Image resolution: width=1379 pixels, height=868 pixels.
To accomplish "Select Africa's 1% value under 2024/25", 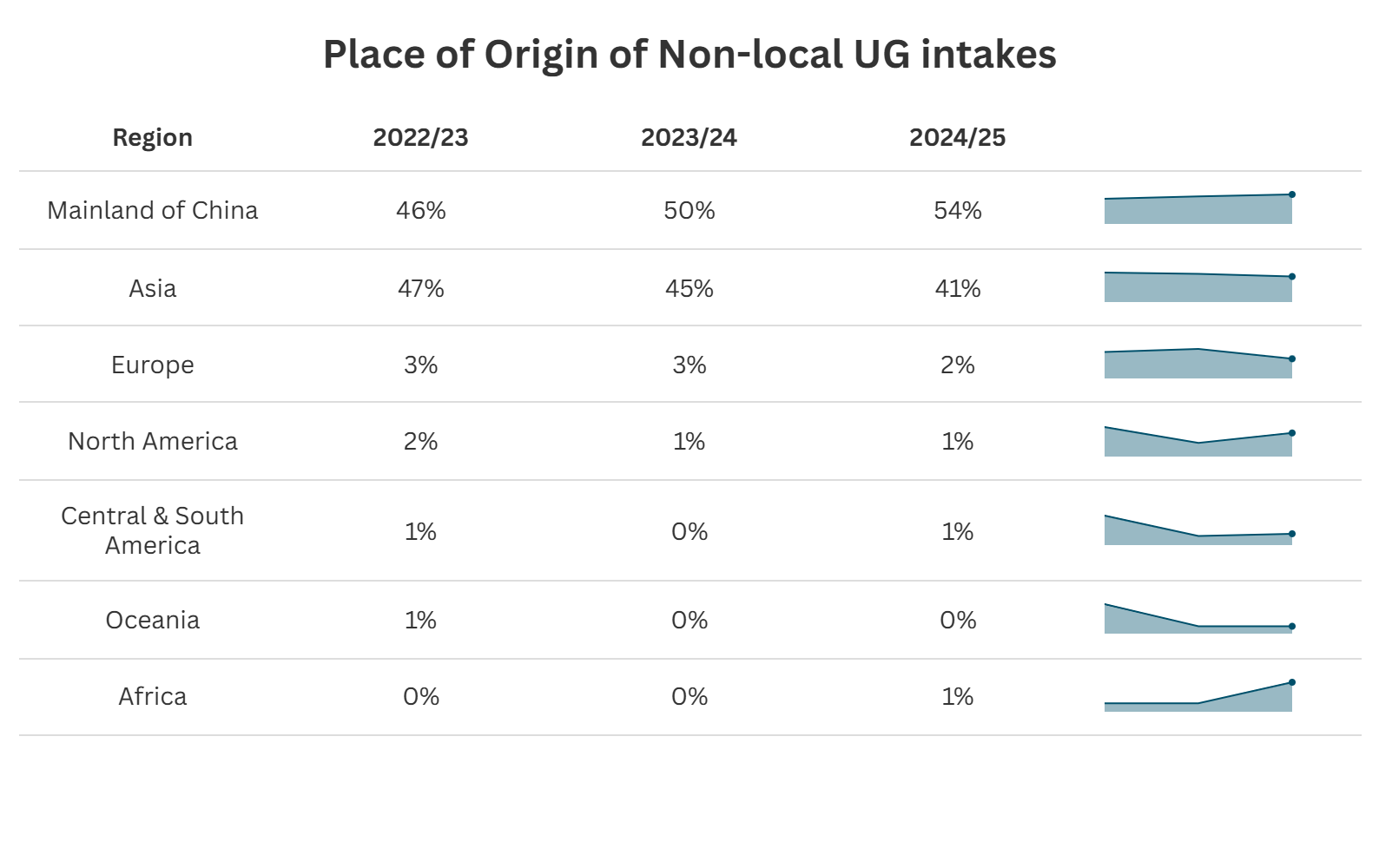I will (x=957, y=696).
